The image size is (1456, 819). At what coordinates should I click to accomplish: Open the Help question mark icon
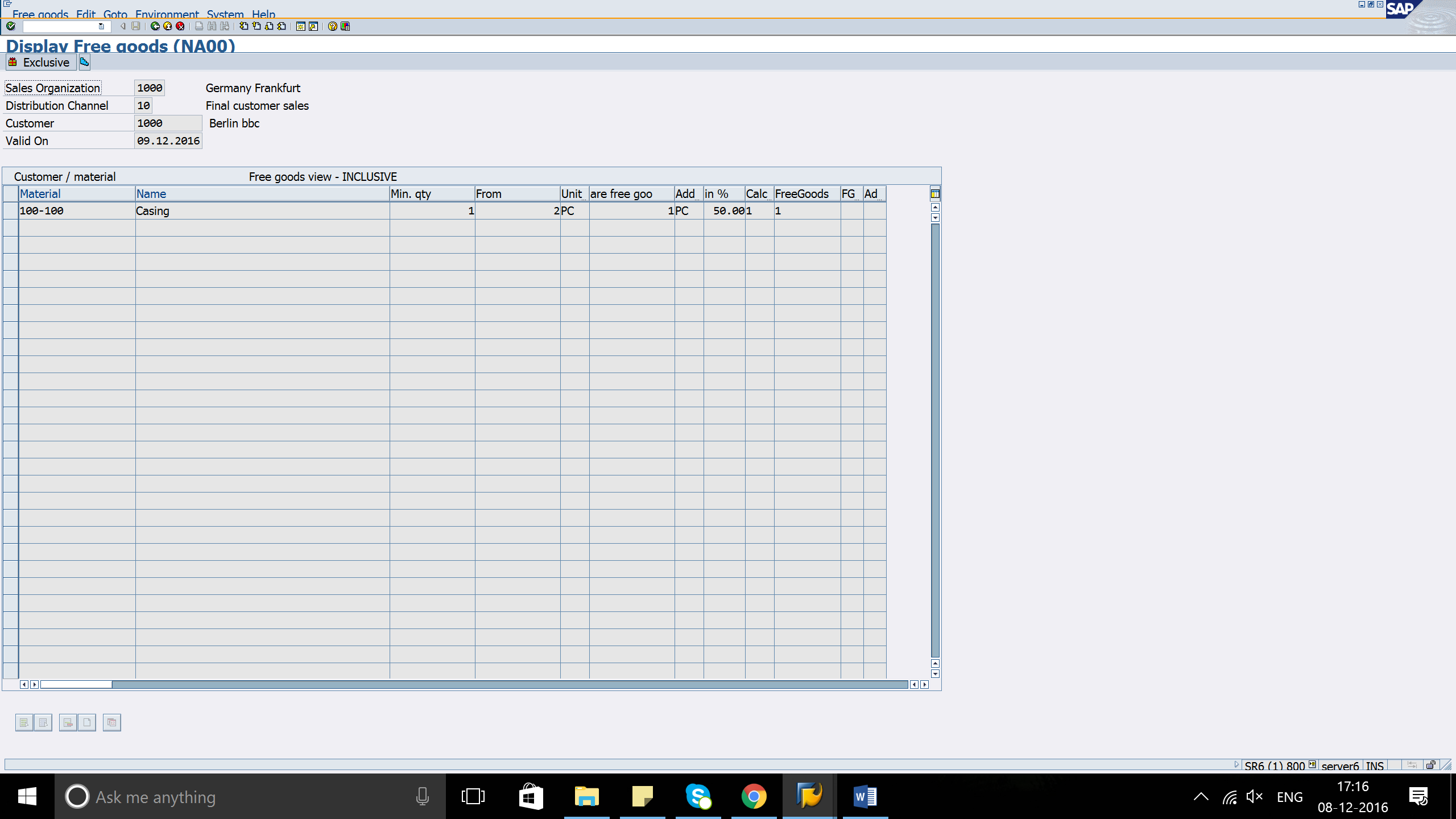tap(333, 26)
